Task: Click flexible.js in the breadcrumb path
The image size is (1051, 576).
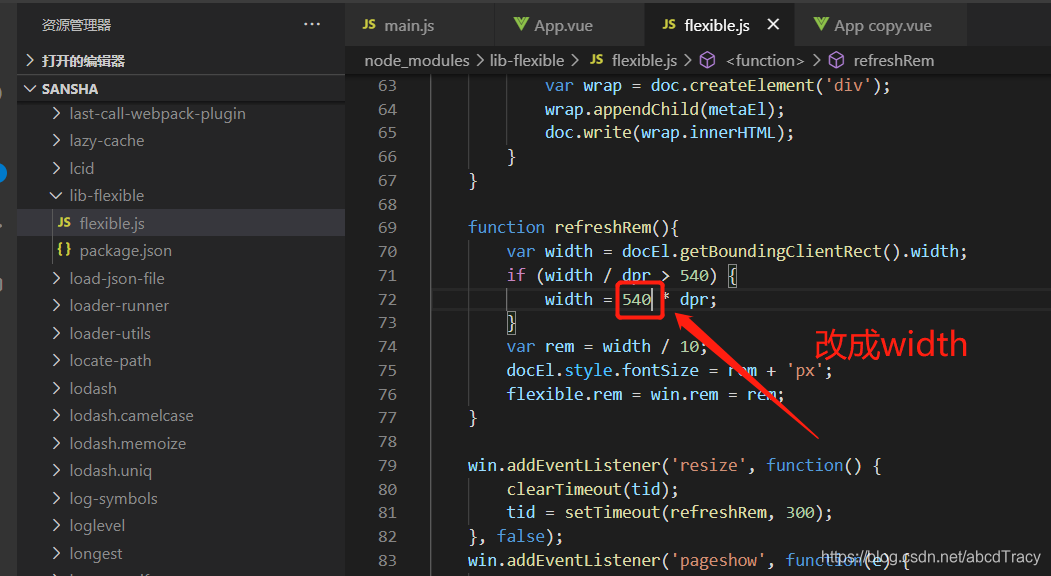Action: pos(644,60)
